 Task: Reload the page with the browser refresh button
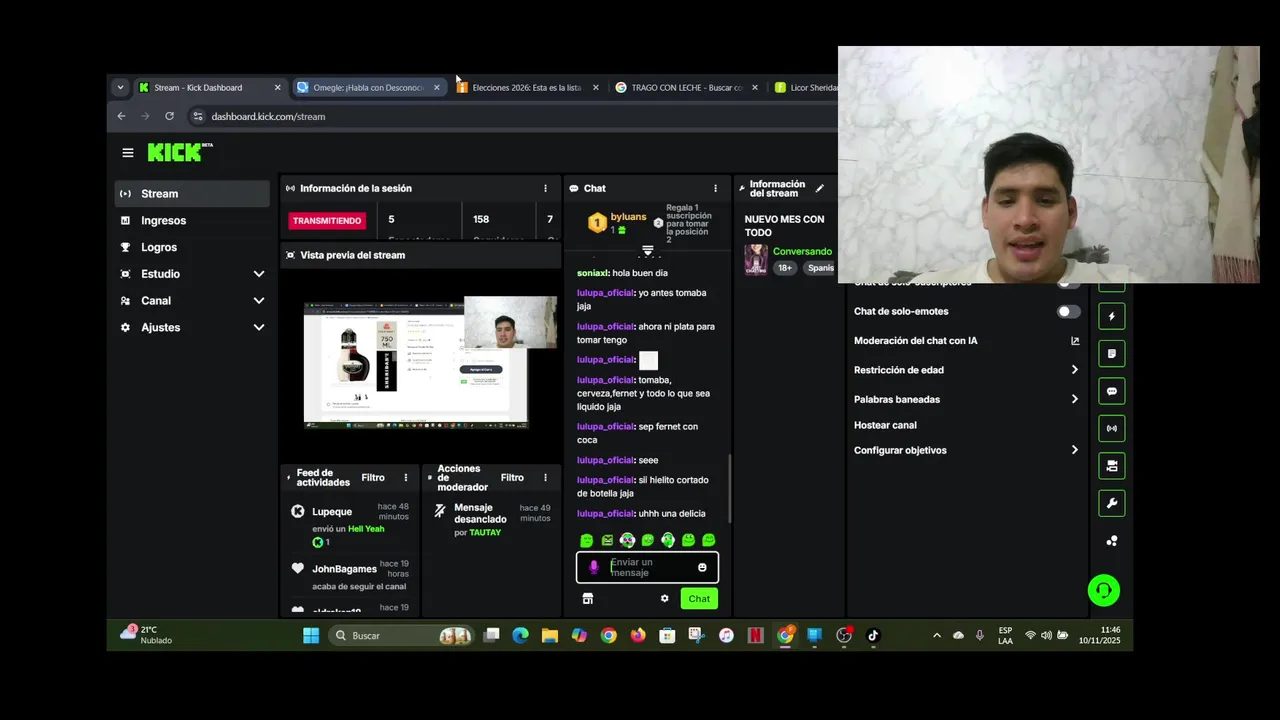pos(169,116)
